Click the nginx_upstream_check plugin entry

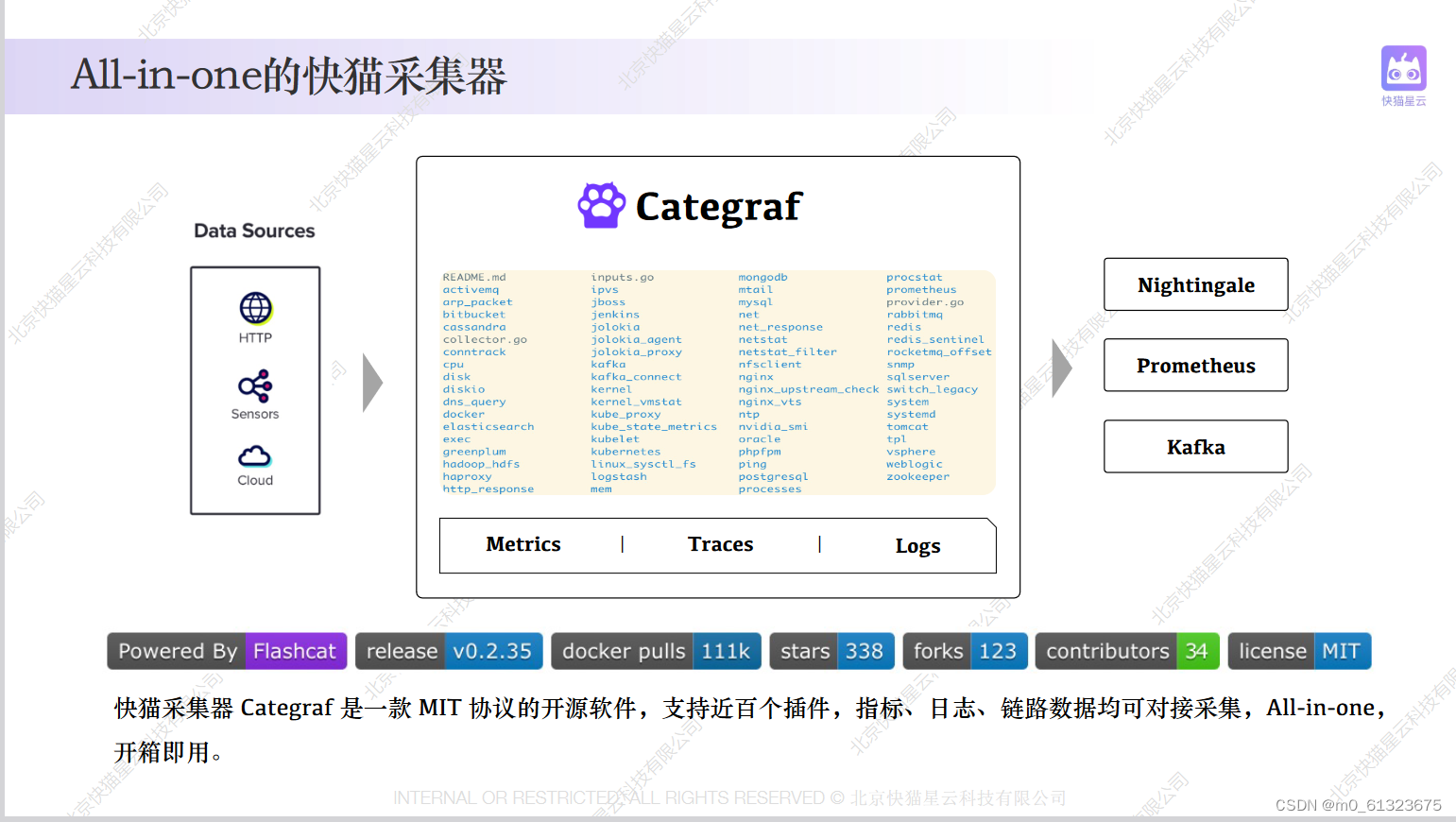[x=809, y=389]
